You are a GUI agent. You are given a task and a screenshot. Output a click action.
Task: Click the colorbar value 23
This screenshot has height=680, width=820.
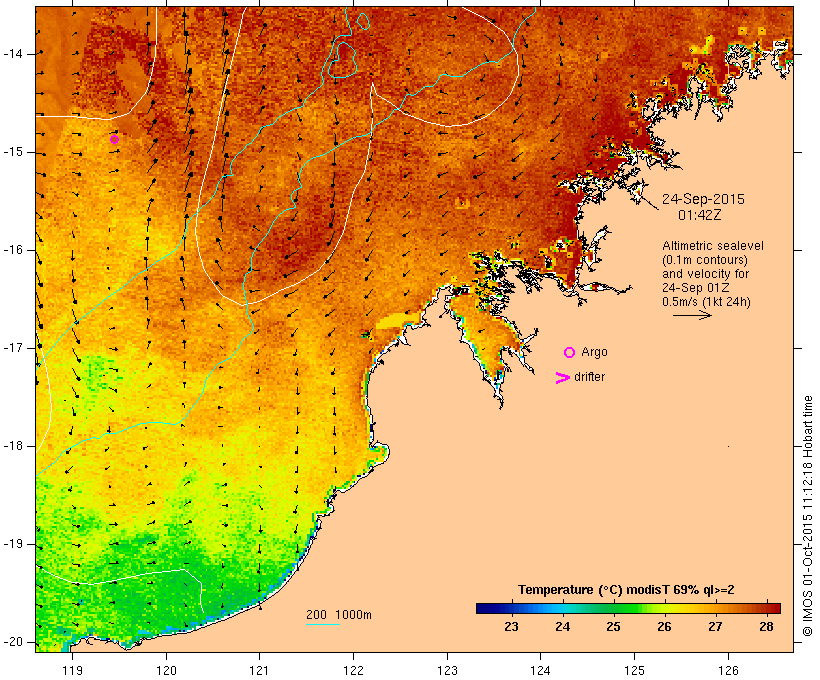point(511,627)
